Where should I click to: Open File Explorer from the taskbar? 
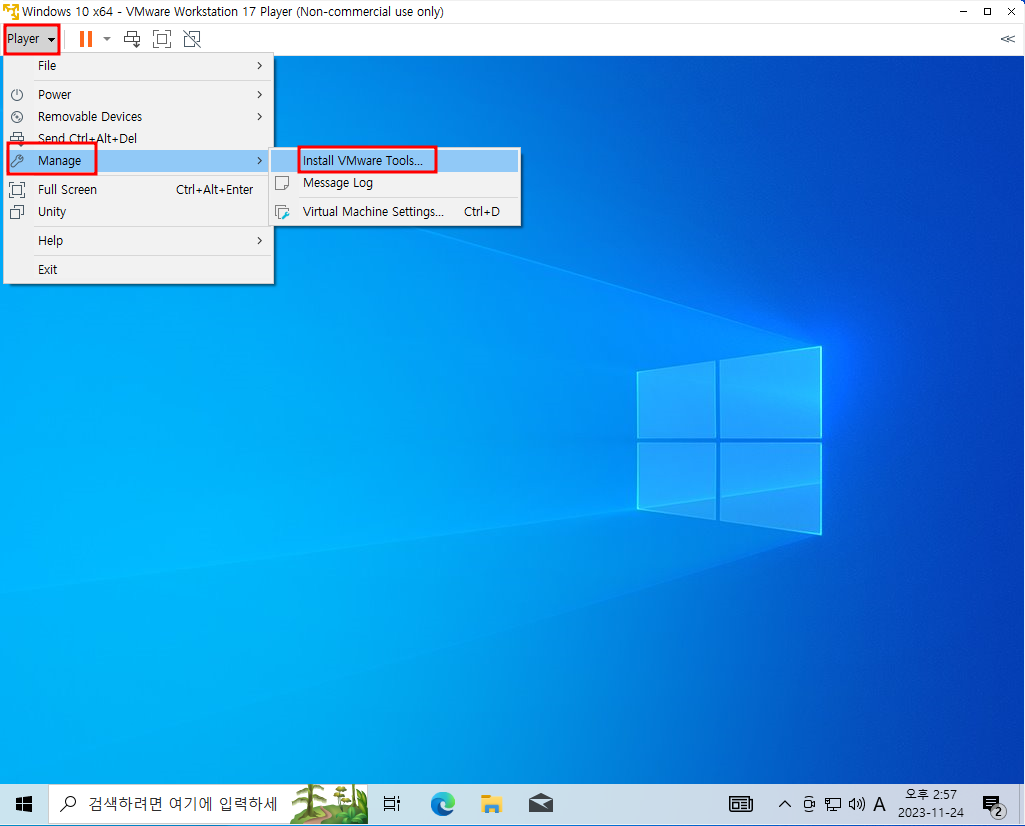492,804
